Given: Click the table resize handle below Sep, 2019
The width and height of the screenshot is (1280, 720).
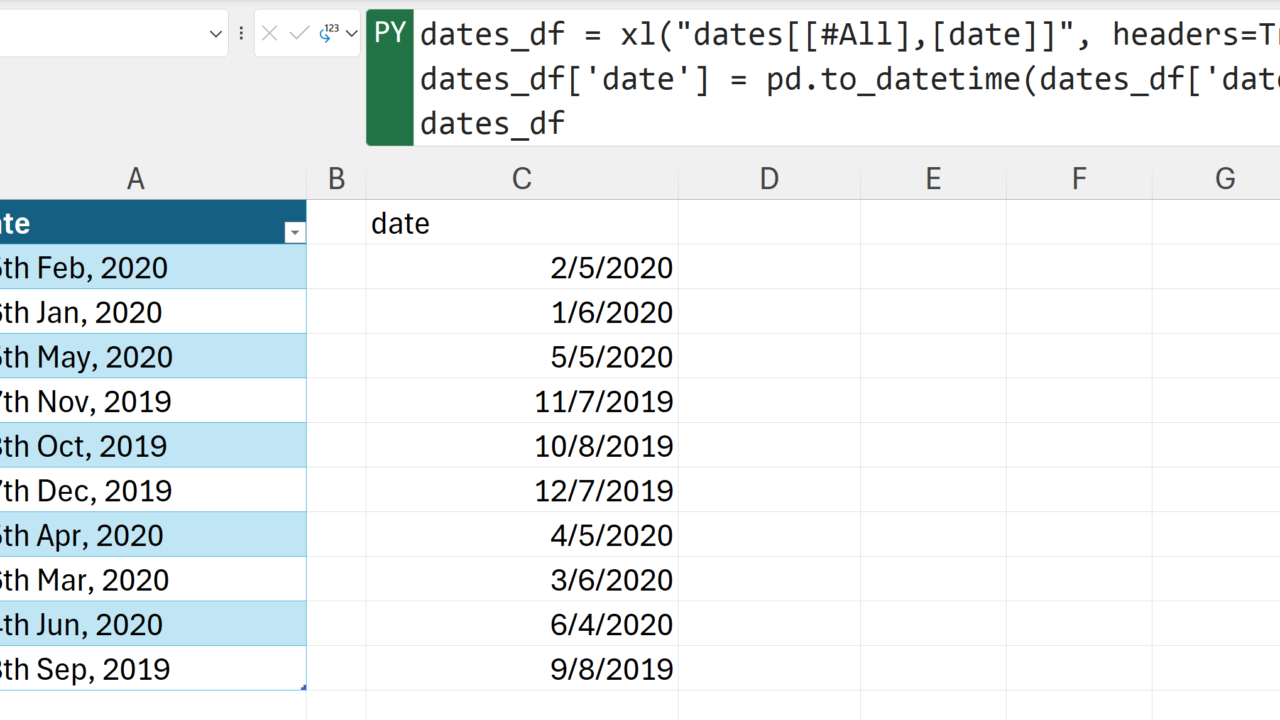Looking at the screenshot, I should click(x=303, y=688).
